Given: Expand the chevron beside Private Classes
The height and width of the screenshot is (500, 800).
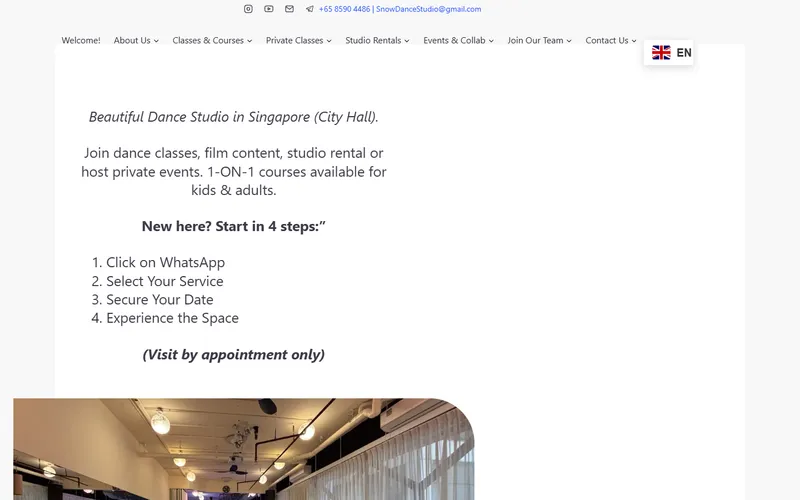Looking at the screenshot, I should (329, 41).
